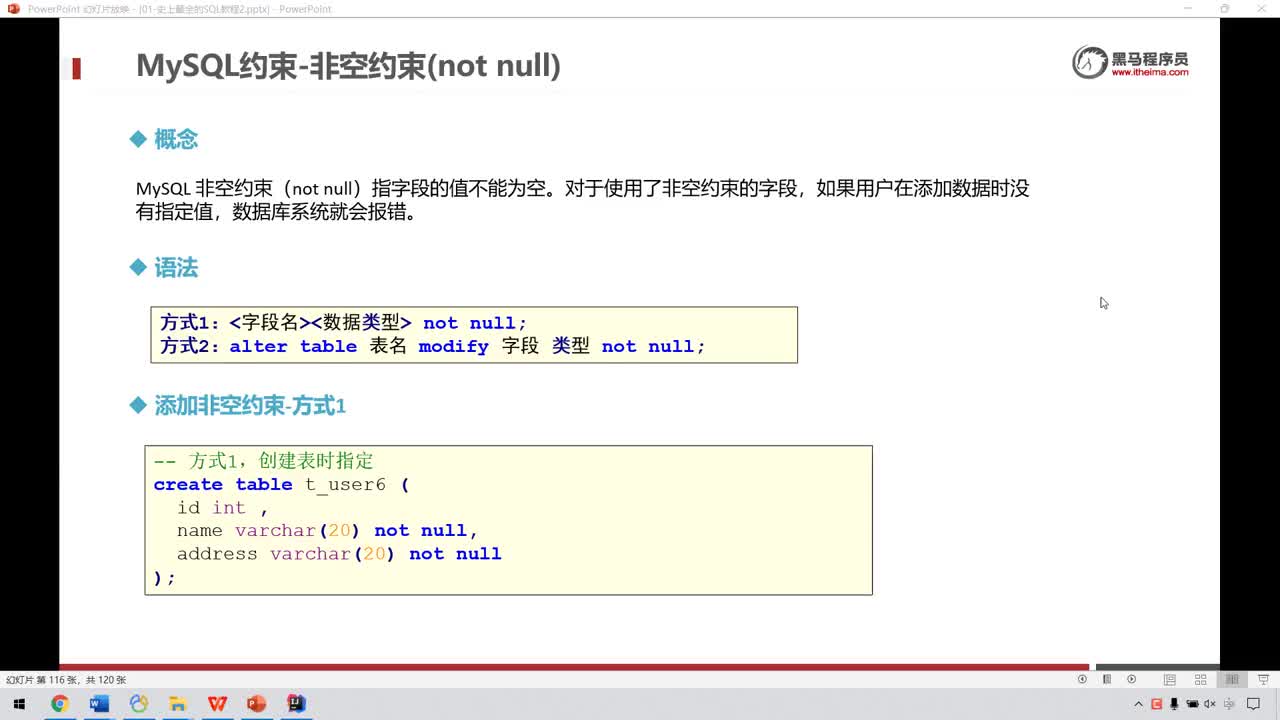Click the slide title 'MySQL约束-非空约束'
The image size is (1280, 720).
[348, 66]
